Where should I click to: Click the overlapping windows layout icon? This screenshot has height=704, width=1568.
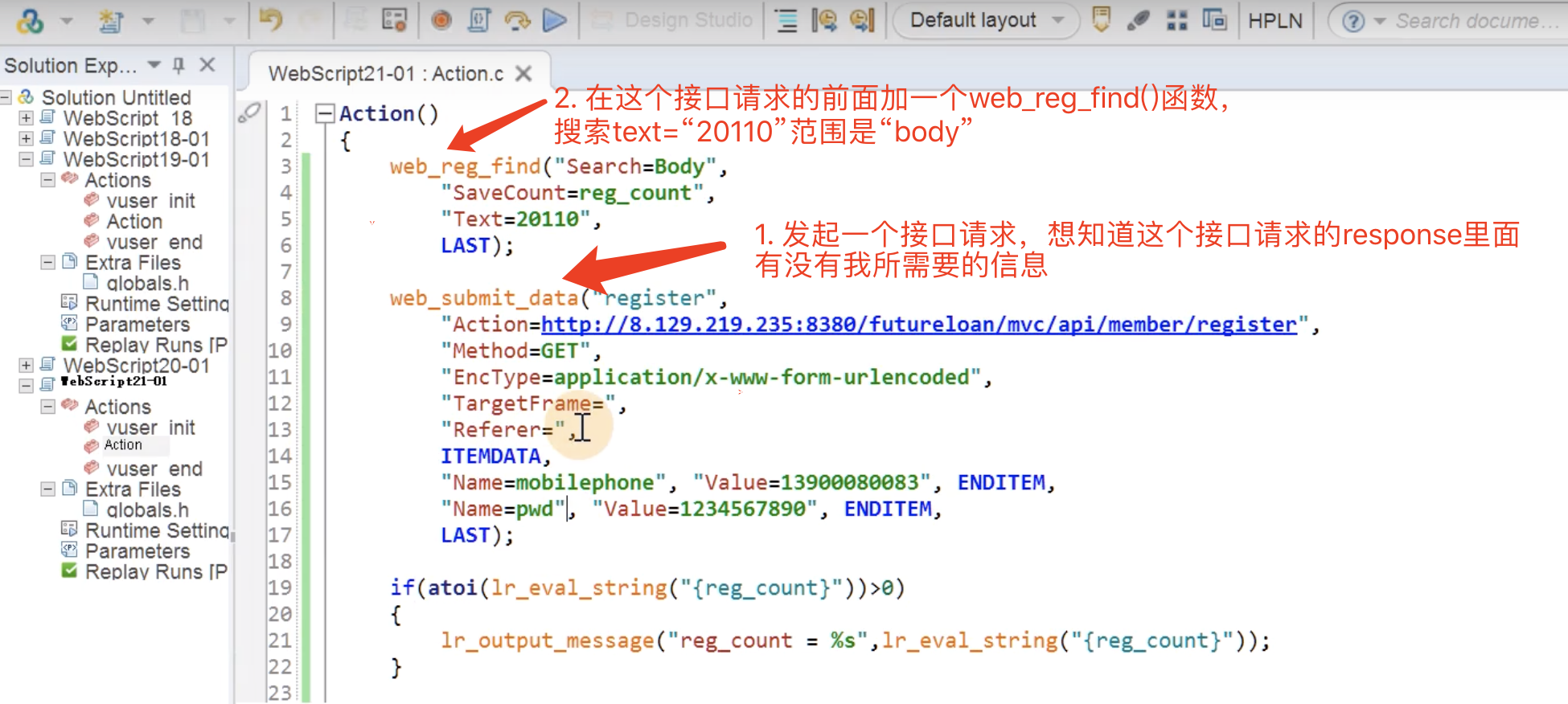point(1214,20)
